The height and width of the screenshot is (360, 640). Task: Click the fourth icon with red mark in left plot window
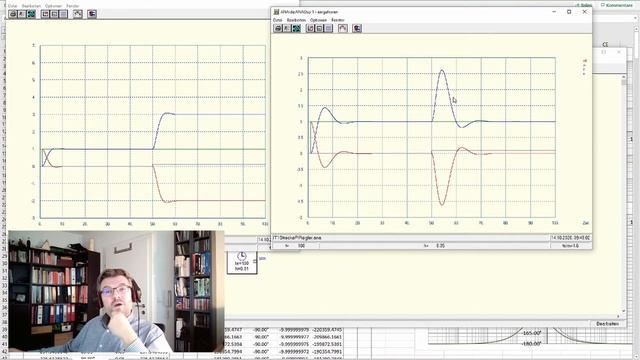[45, 14]
